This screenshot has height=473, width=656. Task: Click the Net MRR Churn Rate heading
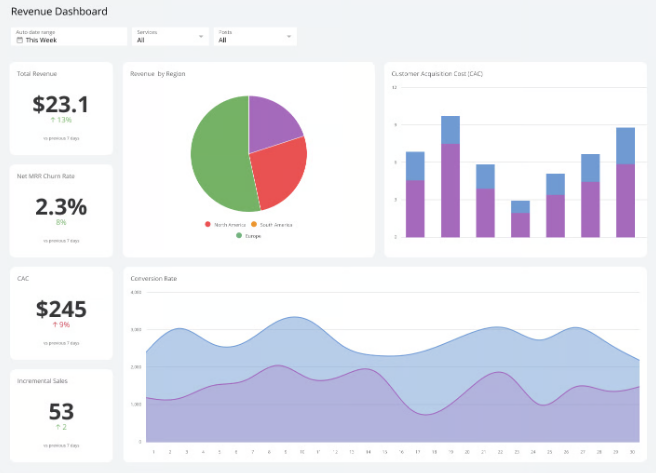[x=46, y=176]
